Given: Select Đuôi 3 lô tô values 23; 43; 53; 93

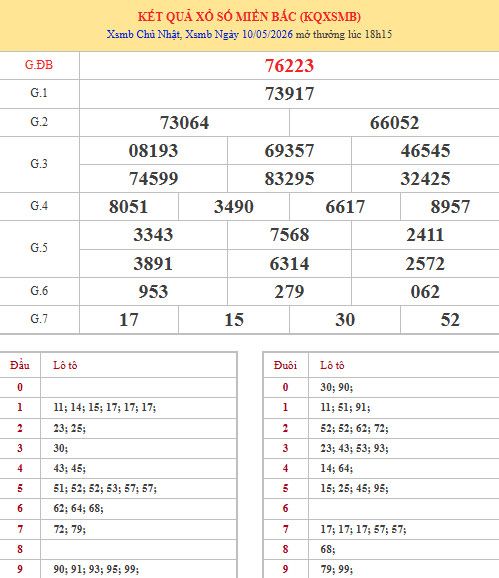Looking at the screenshot, I should 354,448.
